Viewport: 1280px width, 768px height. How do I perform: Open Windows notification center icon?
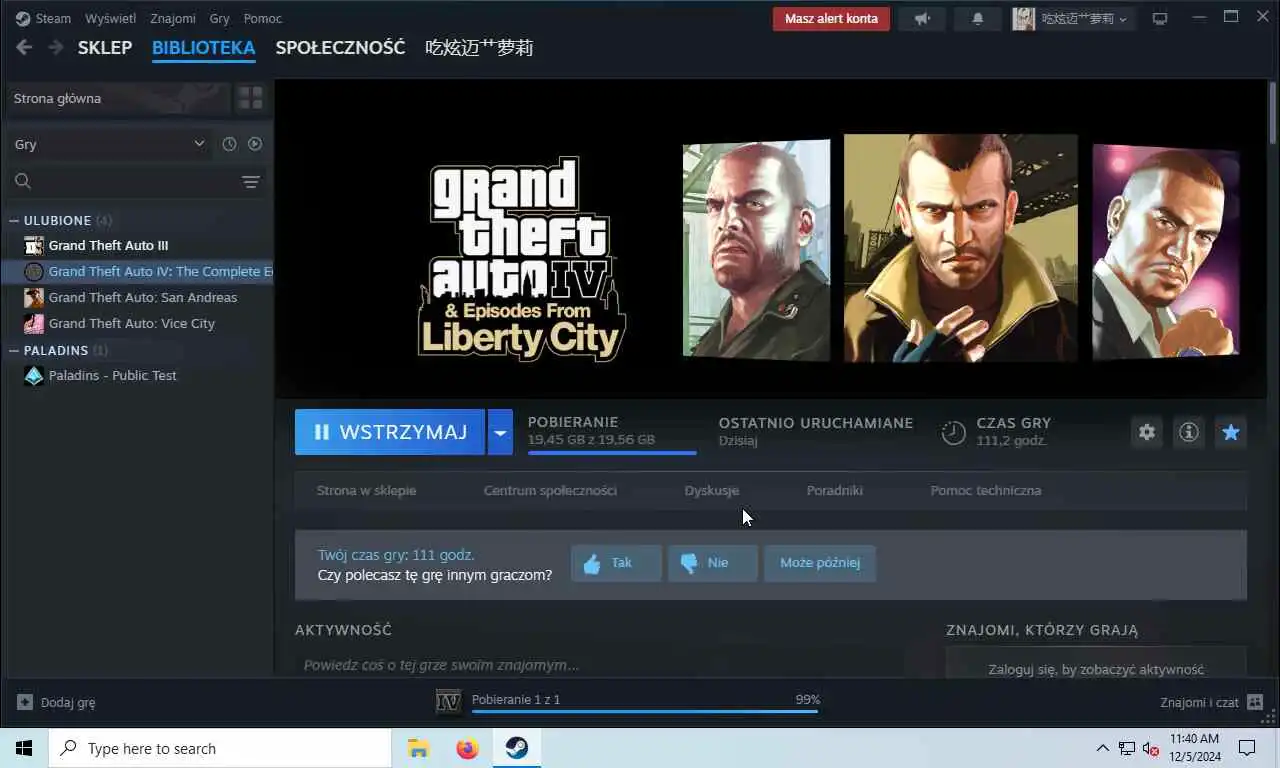click(x=1247, y=748)
